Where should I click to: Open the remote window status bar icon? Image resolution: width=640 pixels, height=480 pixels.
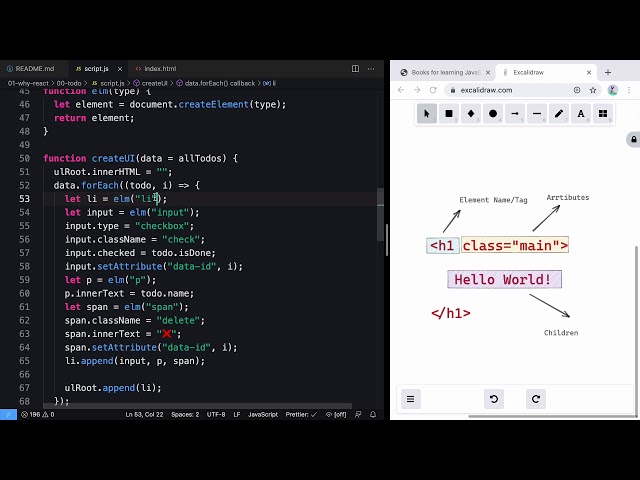[8, 414]
